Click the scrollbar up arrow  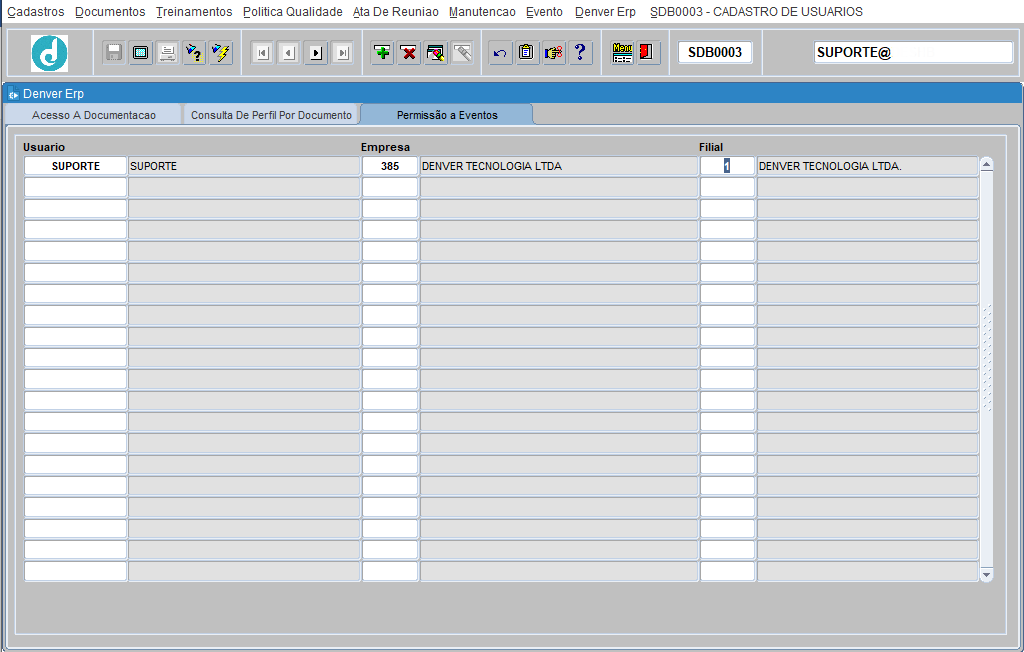987,165
